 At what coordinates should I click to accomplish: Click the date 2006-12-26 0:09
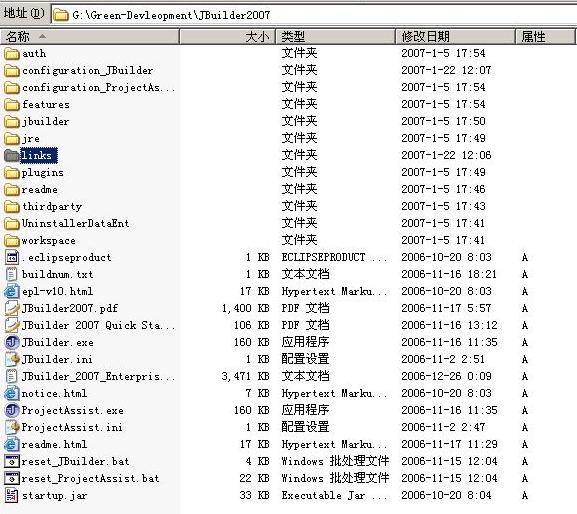pyautogui.click(x=446, y=376)
